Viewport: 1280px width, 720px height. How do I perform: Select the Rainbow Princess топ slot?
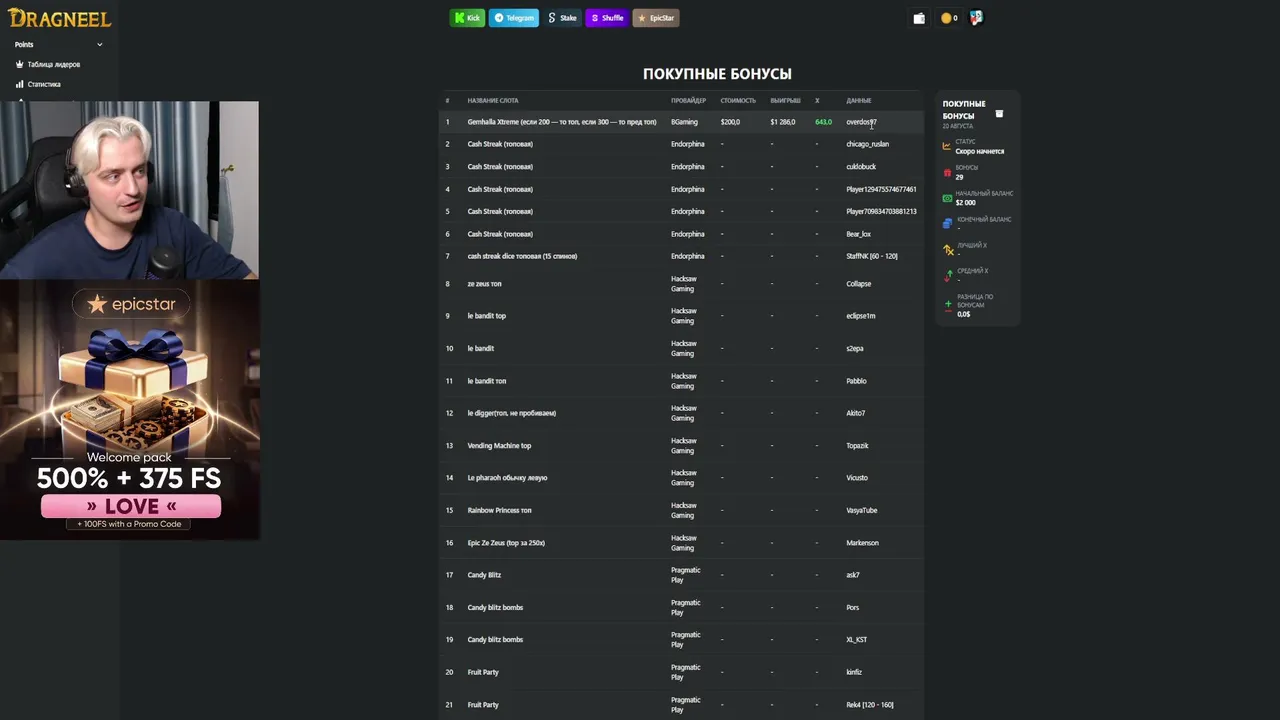(499, 511)
